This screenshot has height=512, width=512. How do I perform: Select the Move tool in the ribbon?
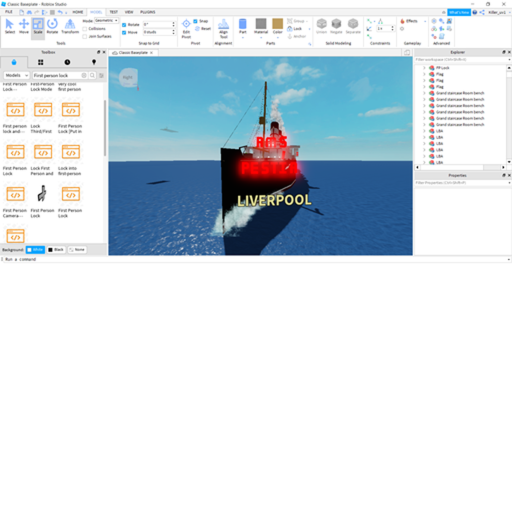pyautogui.click(x=24, y=26)
